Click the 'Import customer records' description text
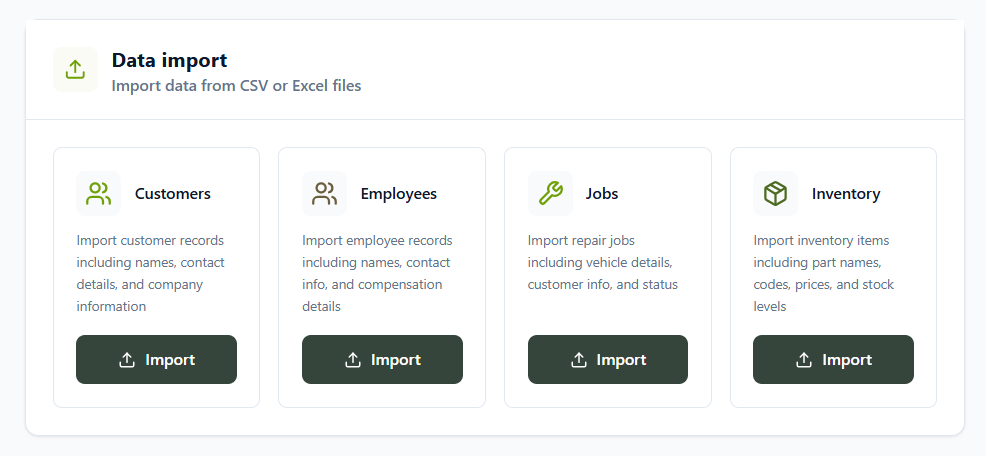Screen dimensions: 986x456 pyautogui.click(x=150, y=274)
